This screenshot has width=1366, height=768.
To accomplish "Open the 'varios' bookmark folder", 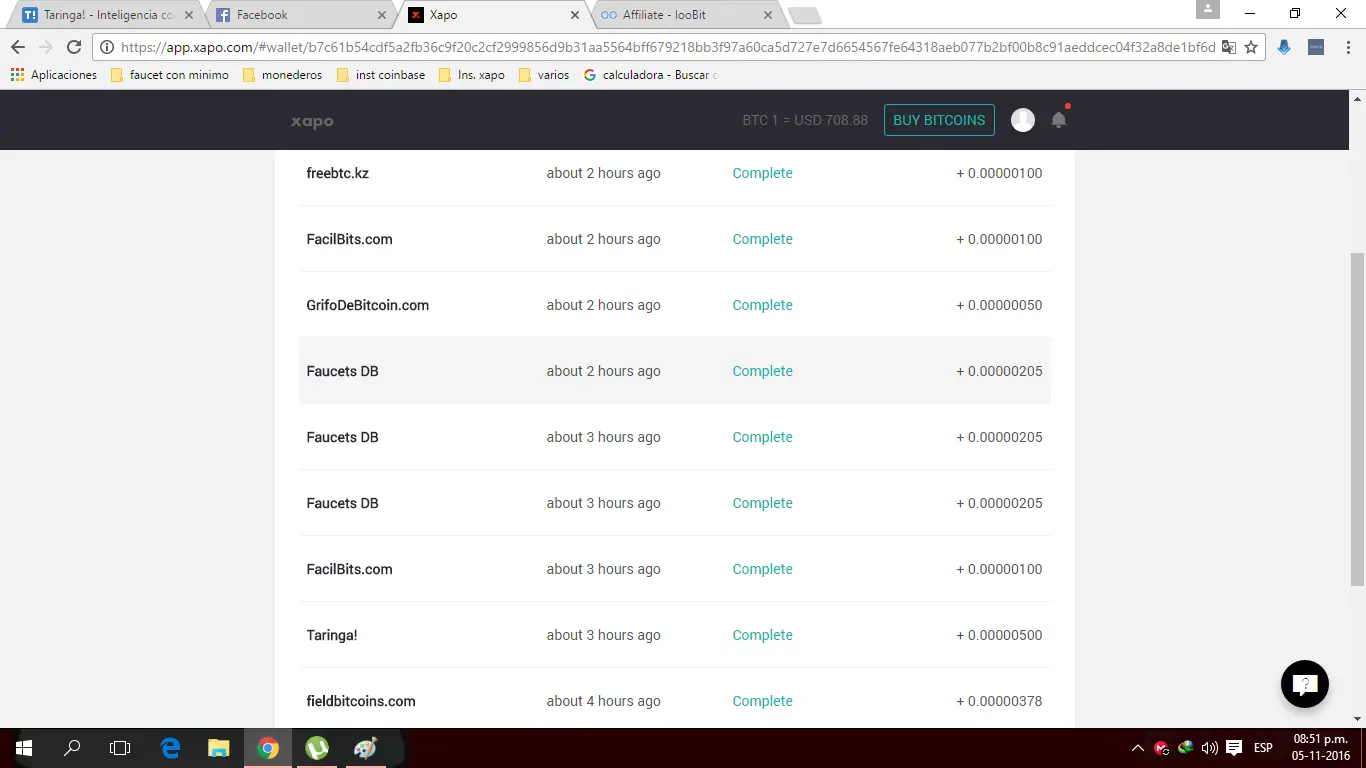I will click(544, 75).
